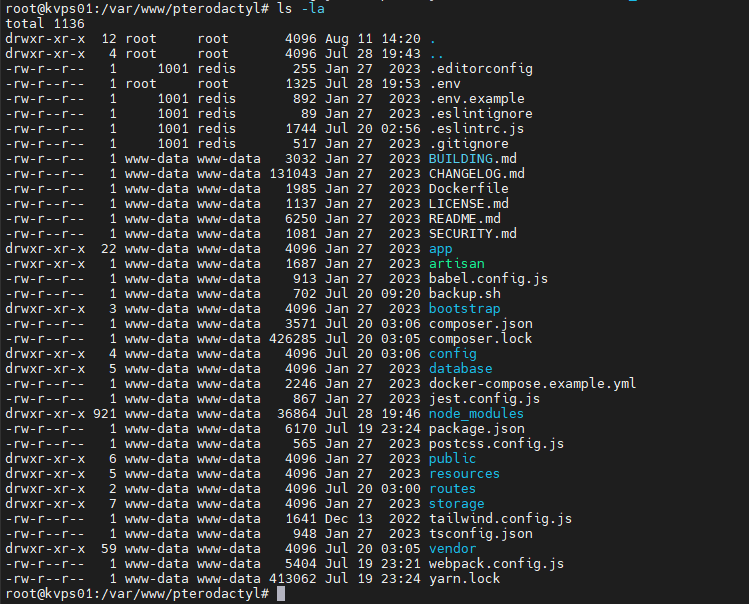The image size is (749, 604).
Task: Click the 36864 size of node_modules
Action: 297,414
